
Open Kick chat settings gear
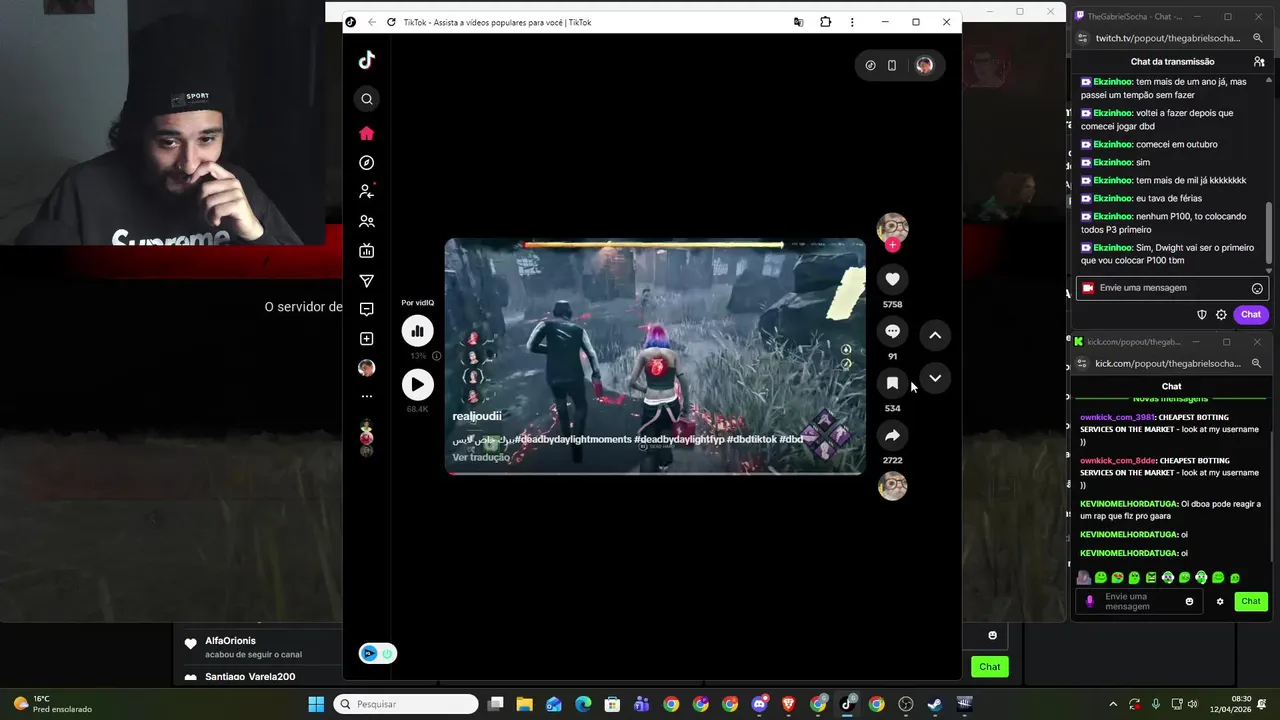pos(1220,601)
